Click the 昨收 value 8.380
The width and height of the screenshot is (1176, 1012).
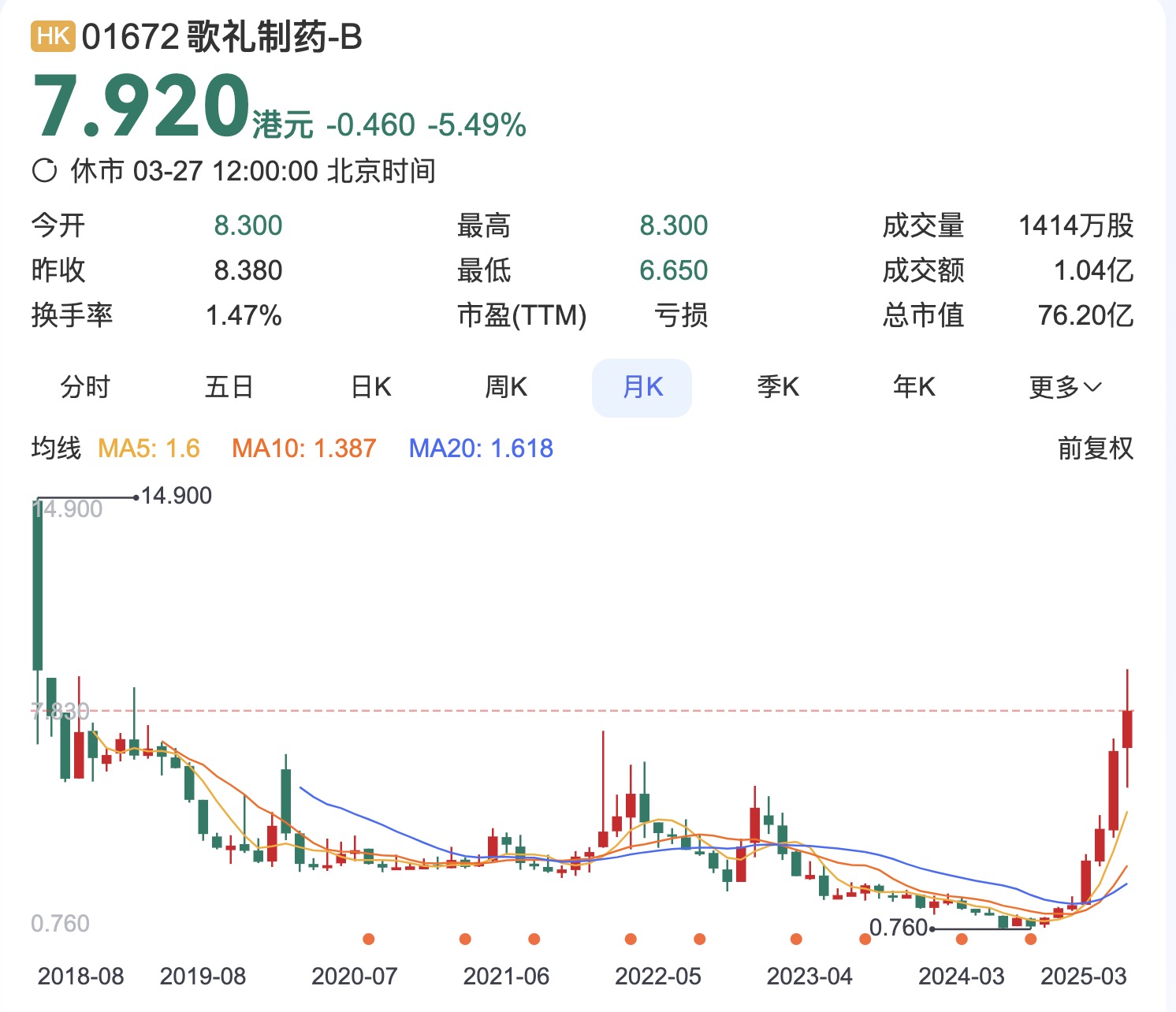pos(248,270)
